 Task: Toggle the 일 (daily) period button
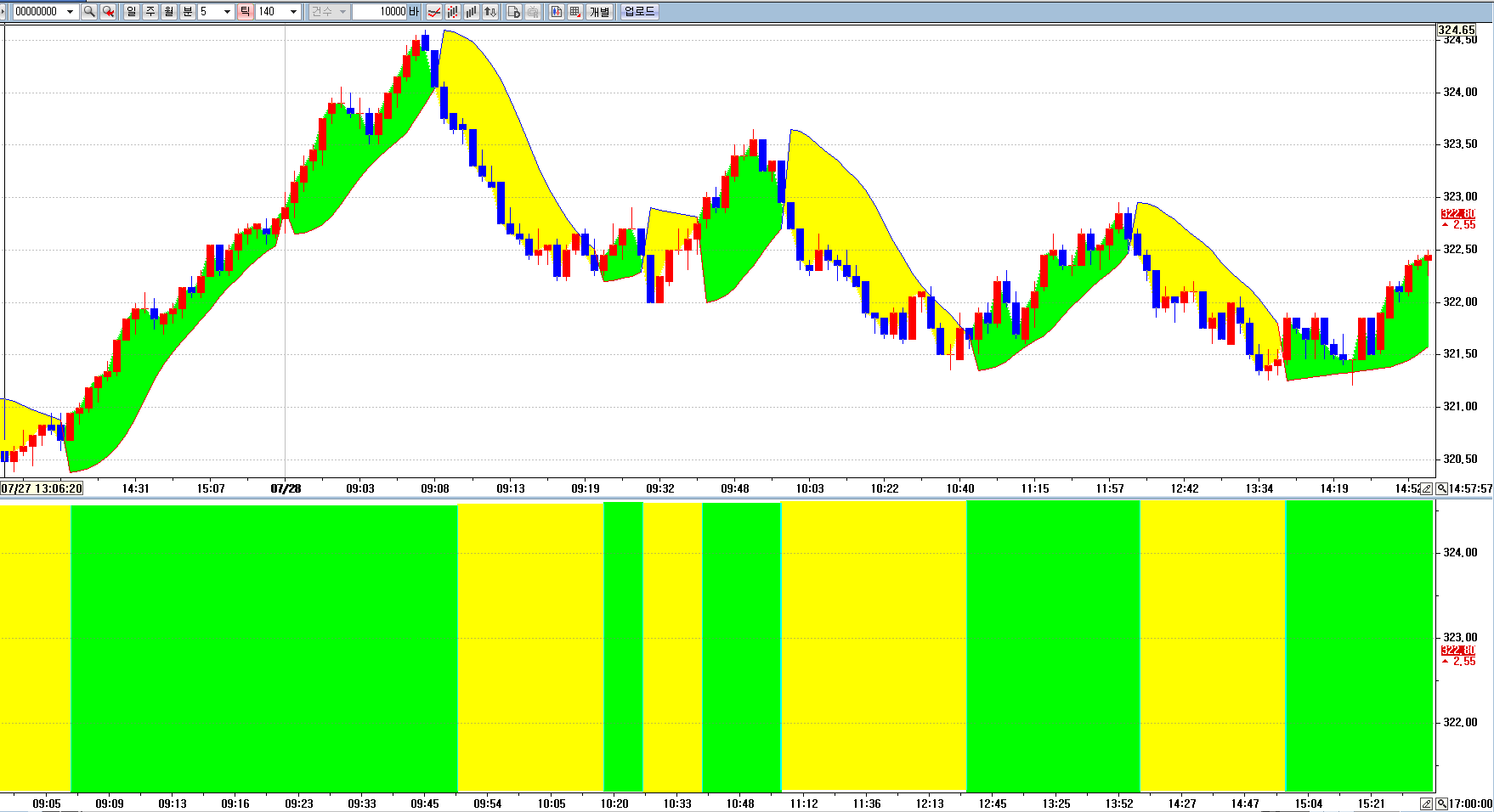(x=131, y=11)
